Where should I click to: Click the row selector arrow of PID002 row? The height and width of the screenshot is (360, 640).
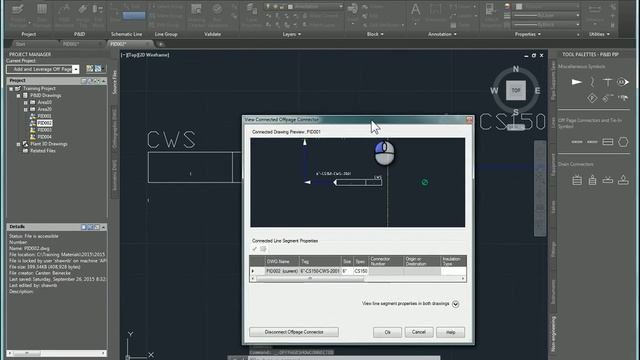(253, 271)
